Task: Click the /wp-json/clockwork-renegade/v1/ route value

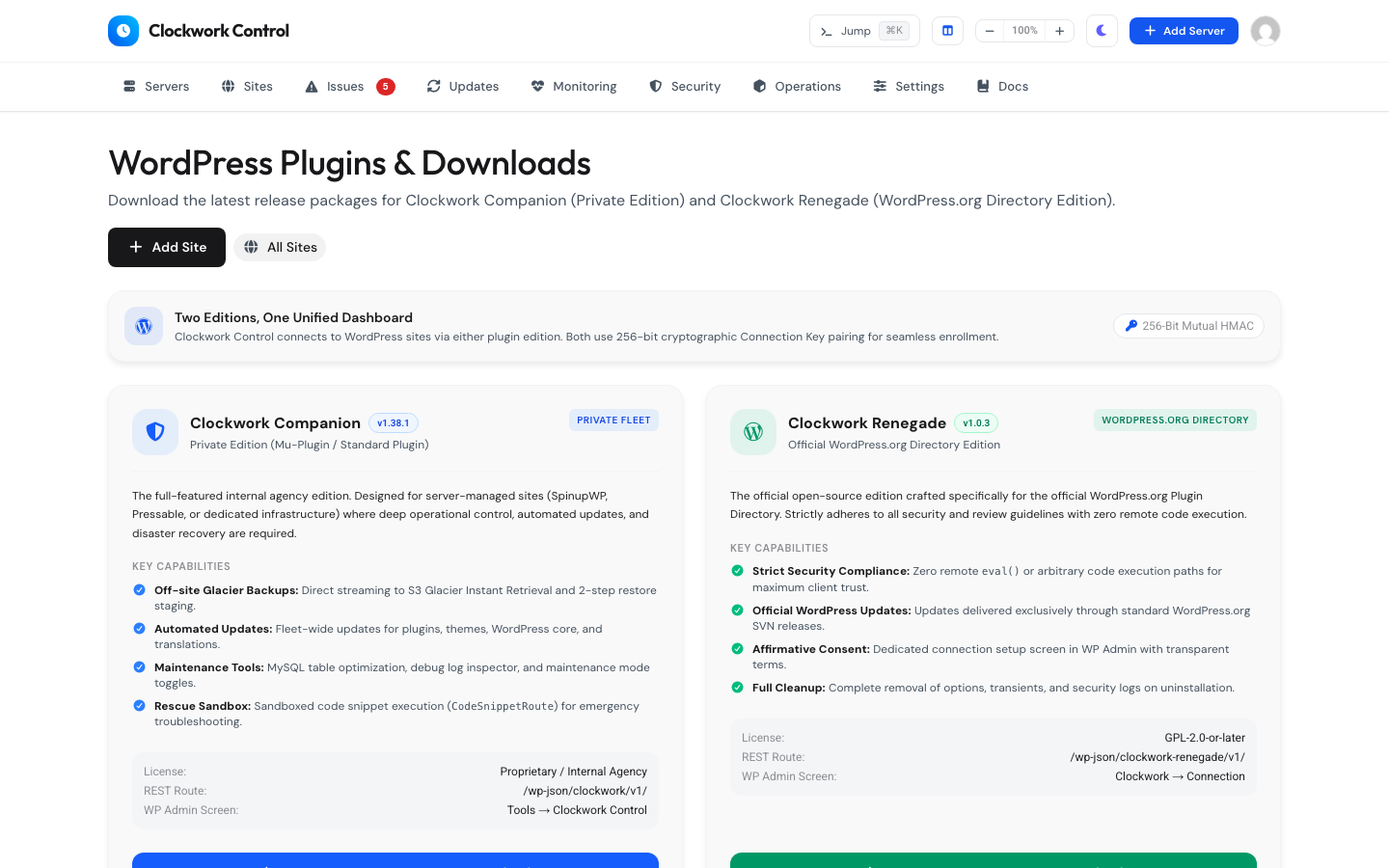Action: click(x=1157, y=757)
